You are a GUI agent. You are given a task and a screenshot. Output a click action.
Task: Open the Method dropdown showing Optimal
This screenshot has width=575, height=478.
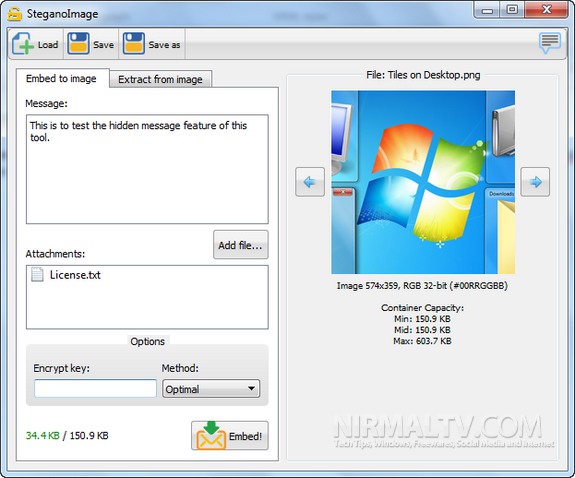[211, 389]
